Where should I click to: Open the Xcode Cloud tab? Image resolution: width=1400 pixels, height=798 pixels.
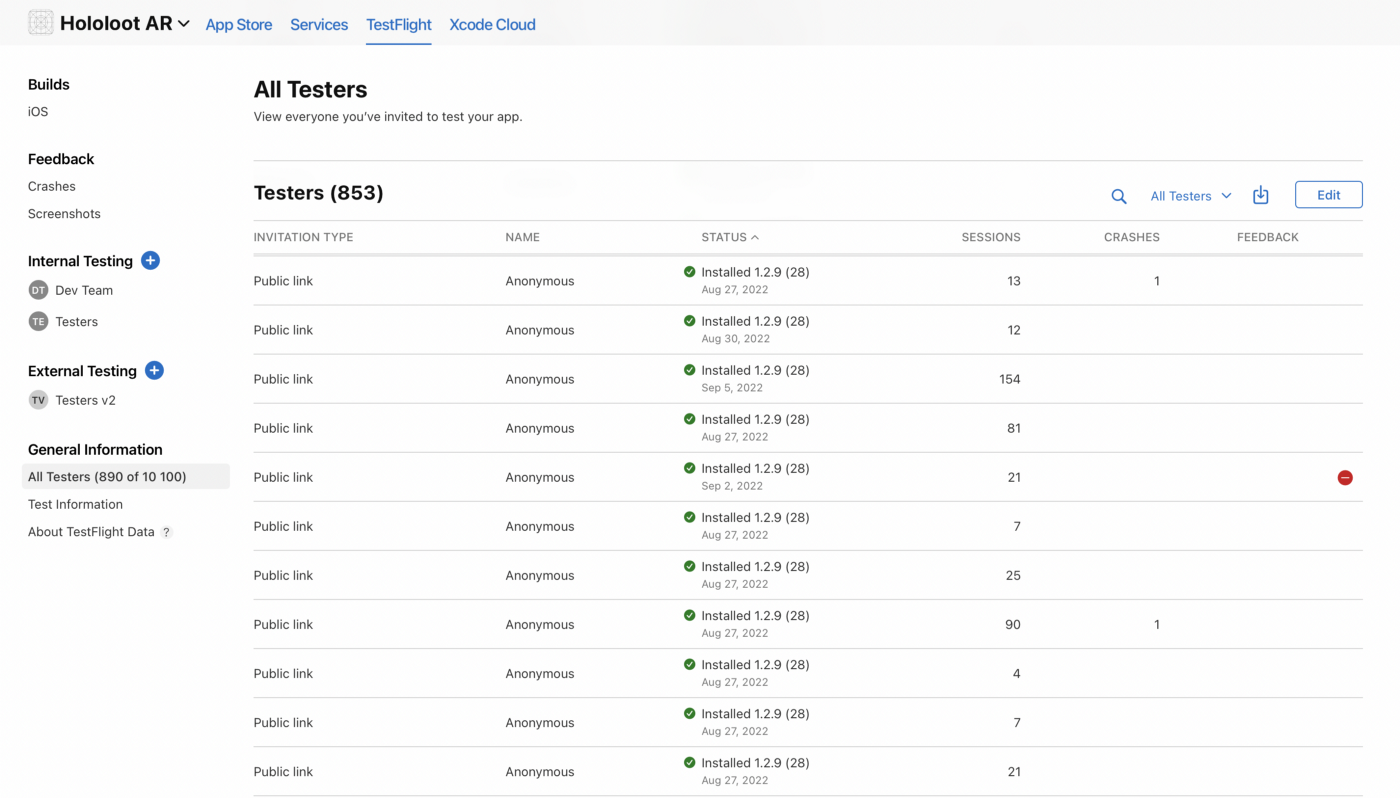pyautogui.click(x=492, y=25)
